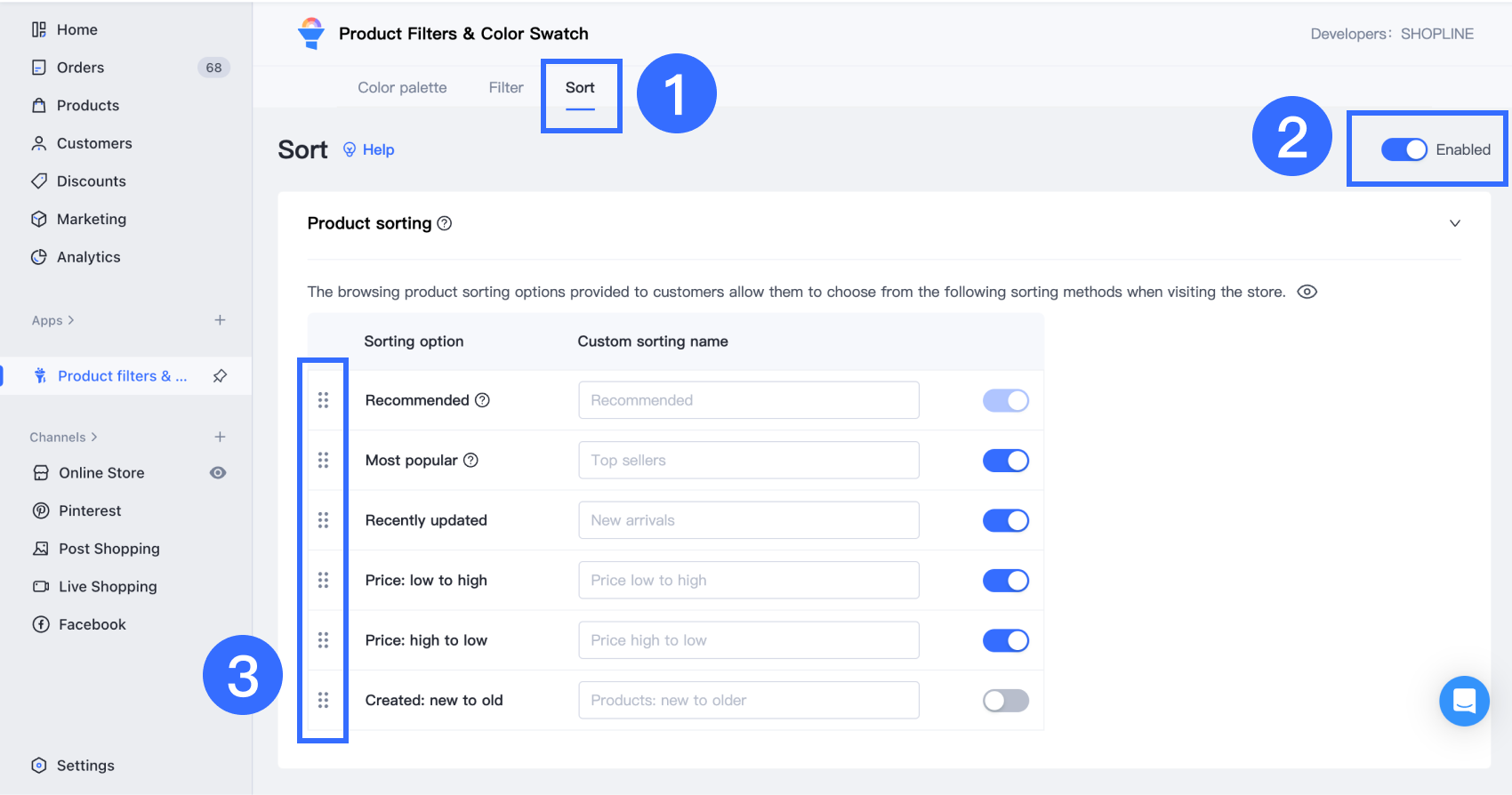Open the Pinterest channel icon

pos(41,510)
